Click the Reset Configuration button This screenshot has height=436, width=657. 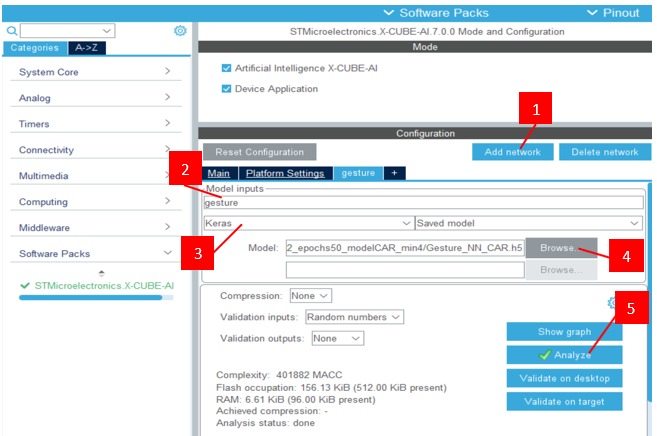coord(260,152)
